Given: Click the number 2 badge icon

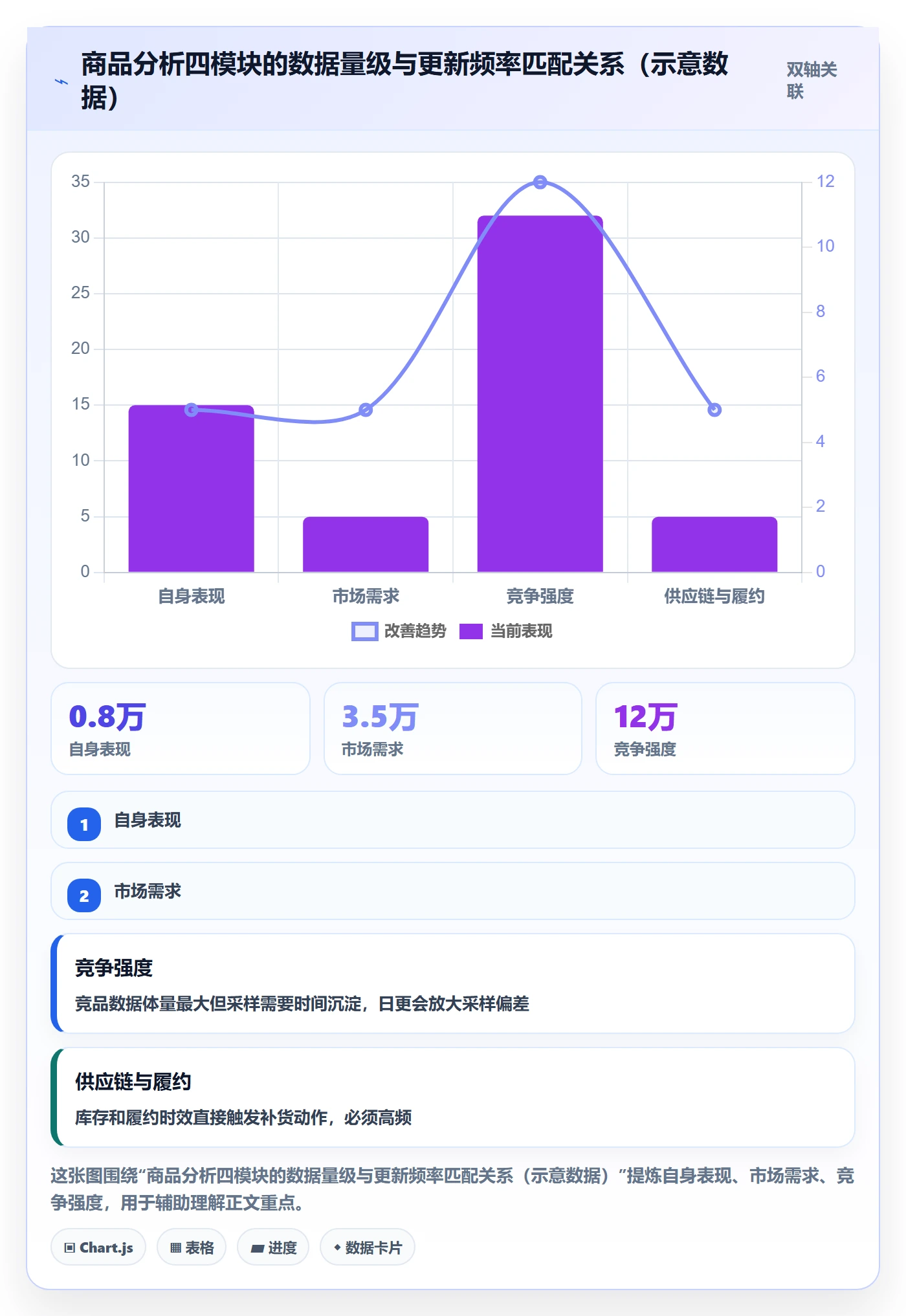Looking at the screenshot, I should [x=84, y=895].
